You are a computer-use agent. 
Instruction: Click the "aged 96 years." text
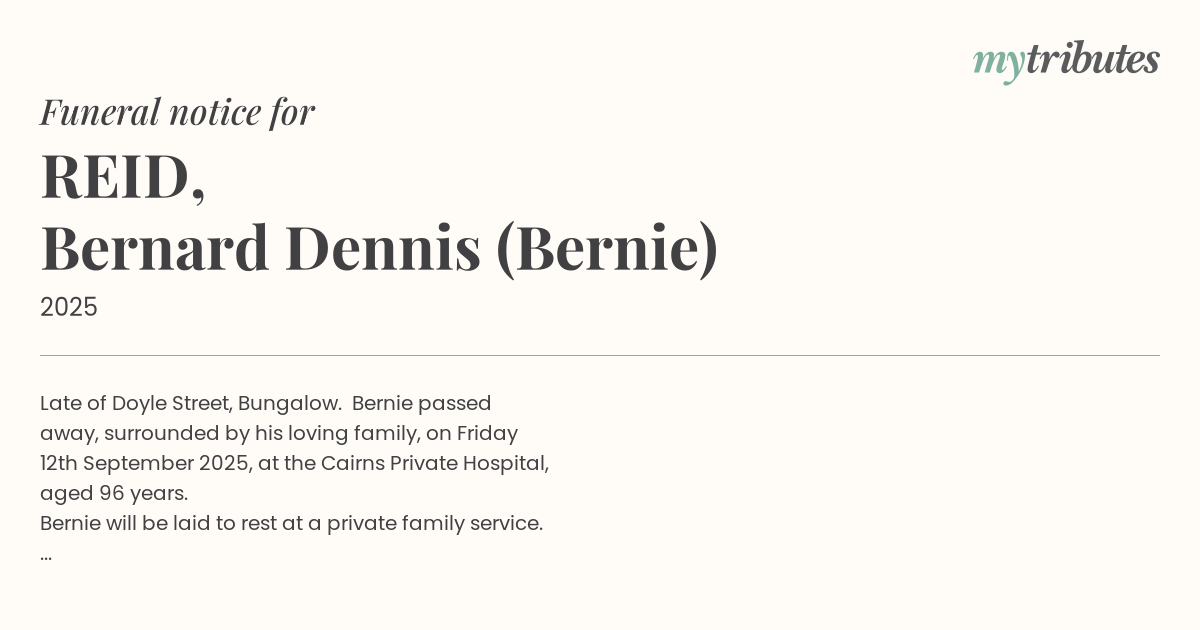coord(114,493)
